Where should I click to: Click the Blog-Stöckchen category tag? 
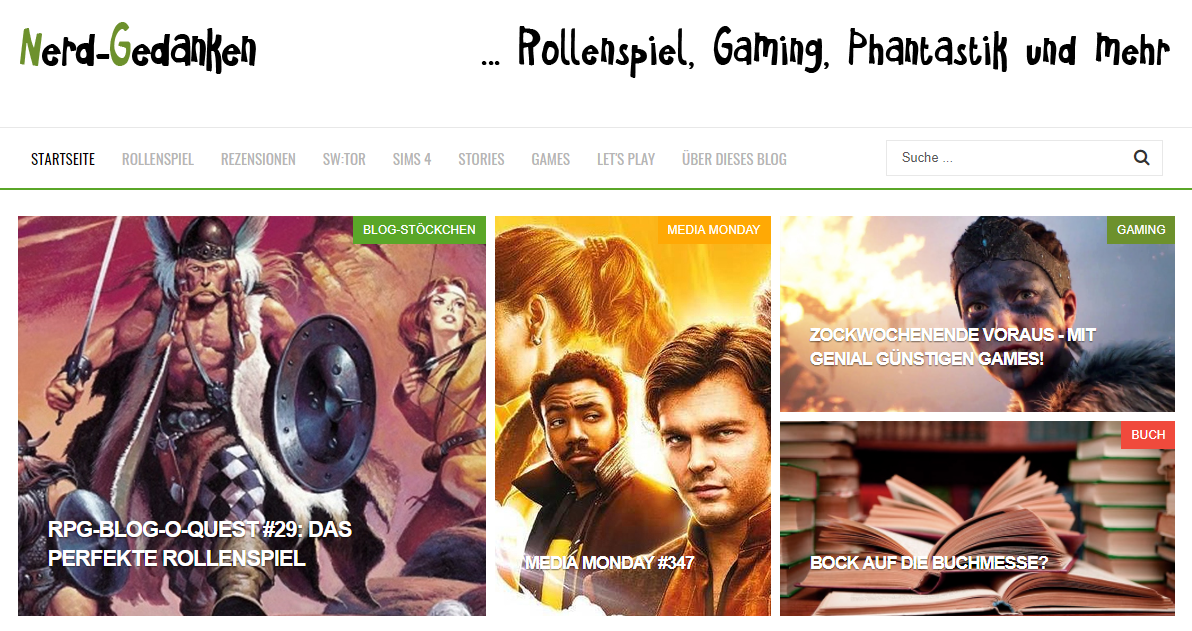coord(419,230)
